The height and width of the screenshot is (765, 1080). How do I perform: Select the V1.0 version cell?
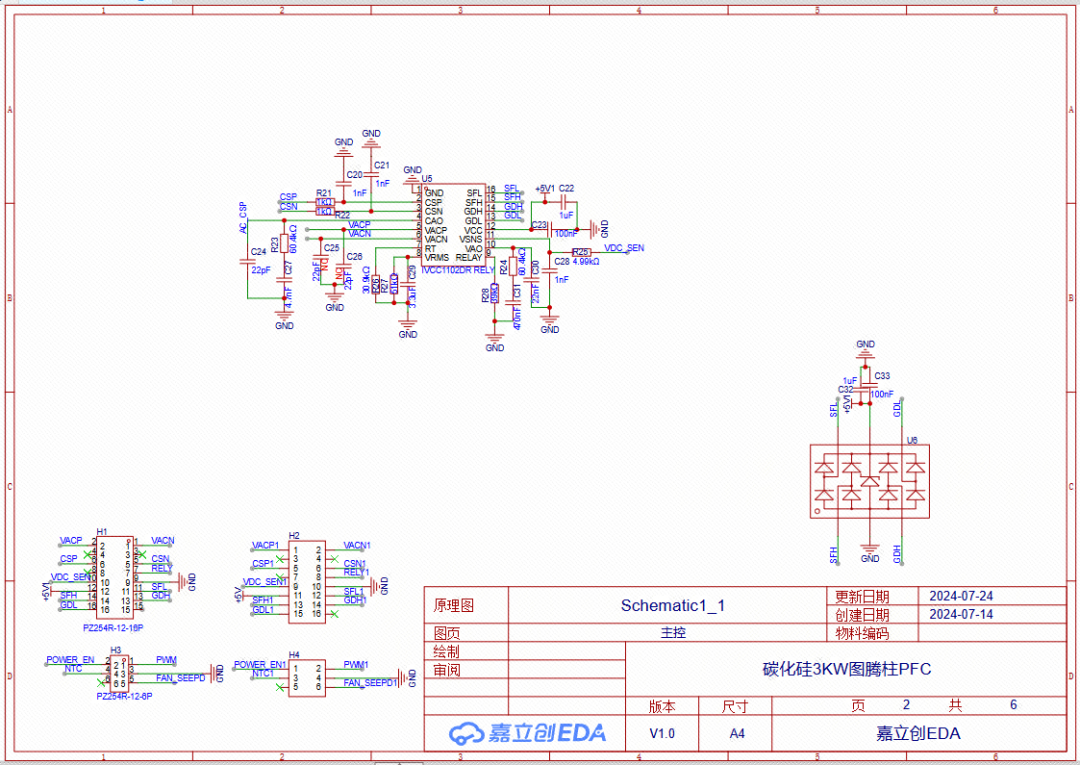click(x=662, y=733)
